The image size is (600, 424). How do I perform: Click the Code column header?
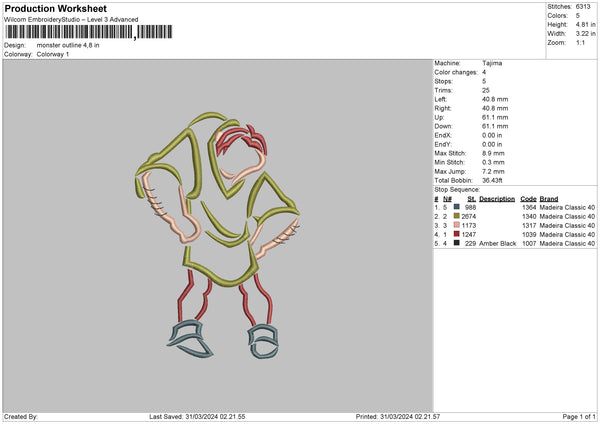(x=528, y=198)
